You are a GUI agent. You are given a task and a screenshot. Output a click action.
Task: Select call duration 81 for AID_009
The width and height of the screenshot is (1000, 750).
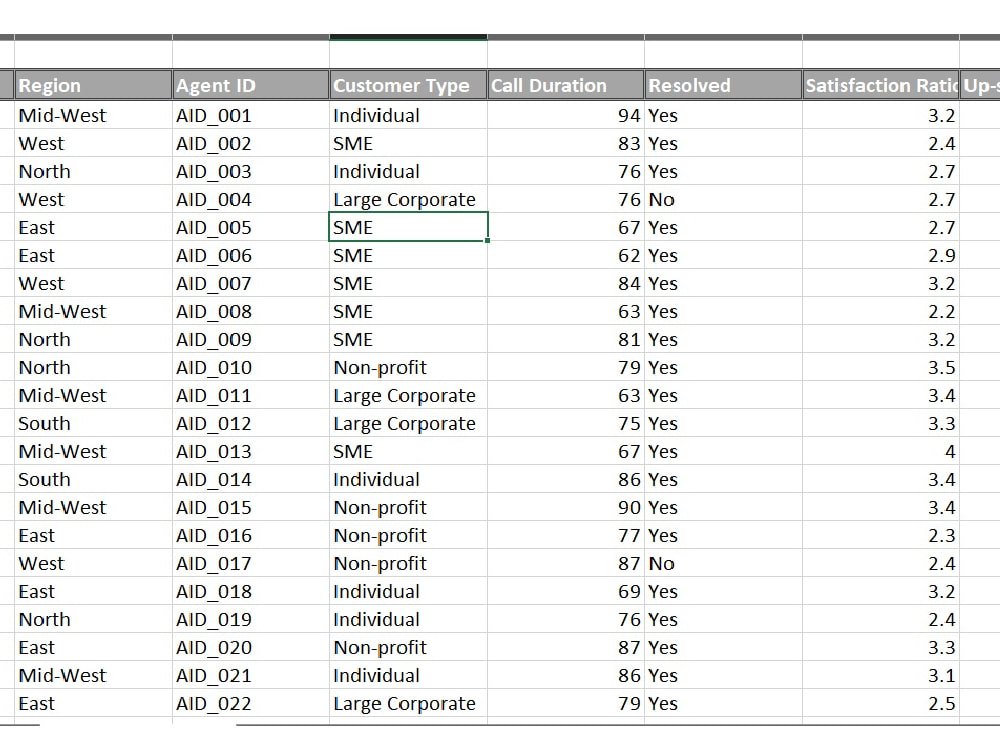pyautogui.click(x=566, y=340)
